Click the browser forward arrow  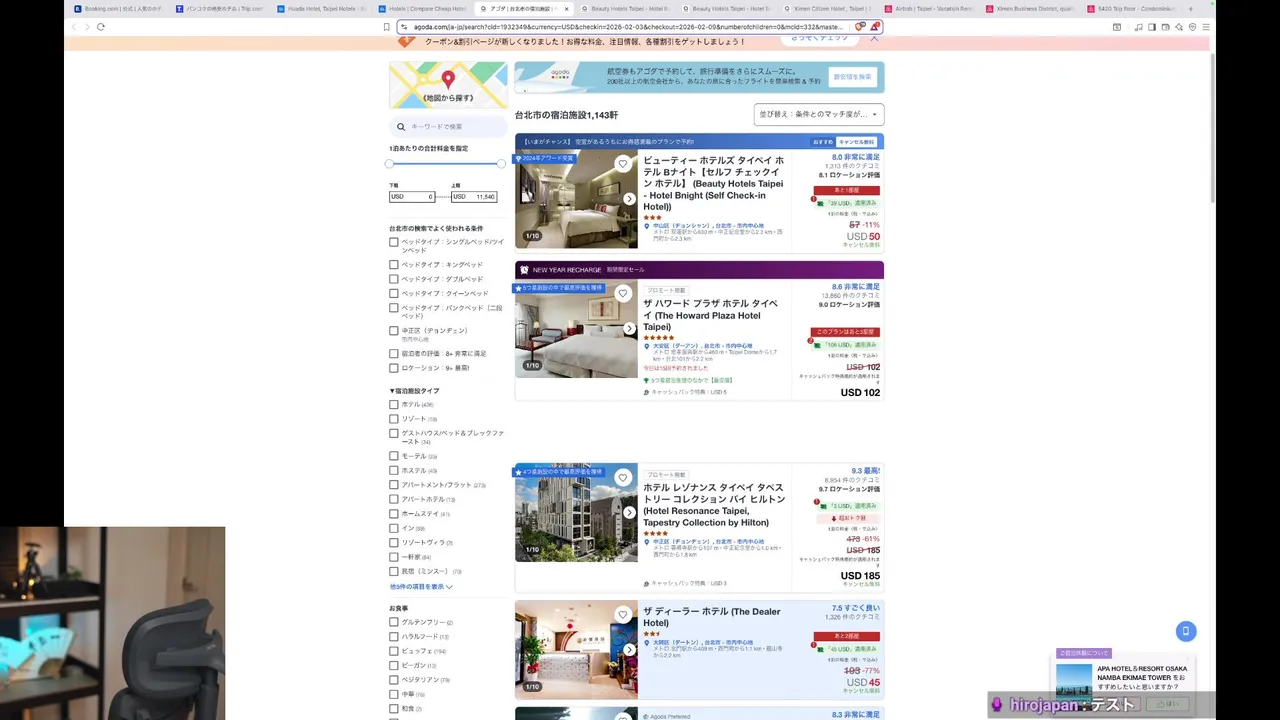point(87,27)
